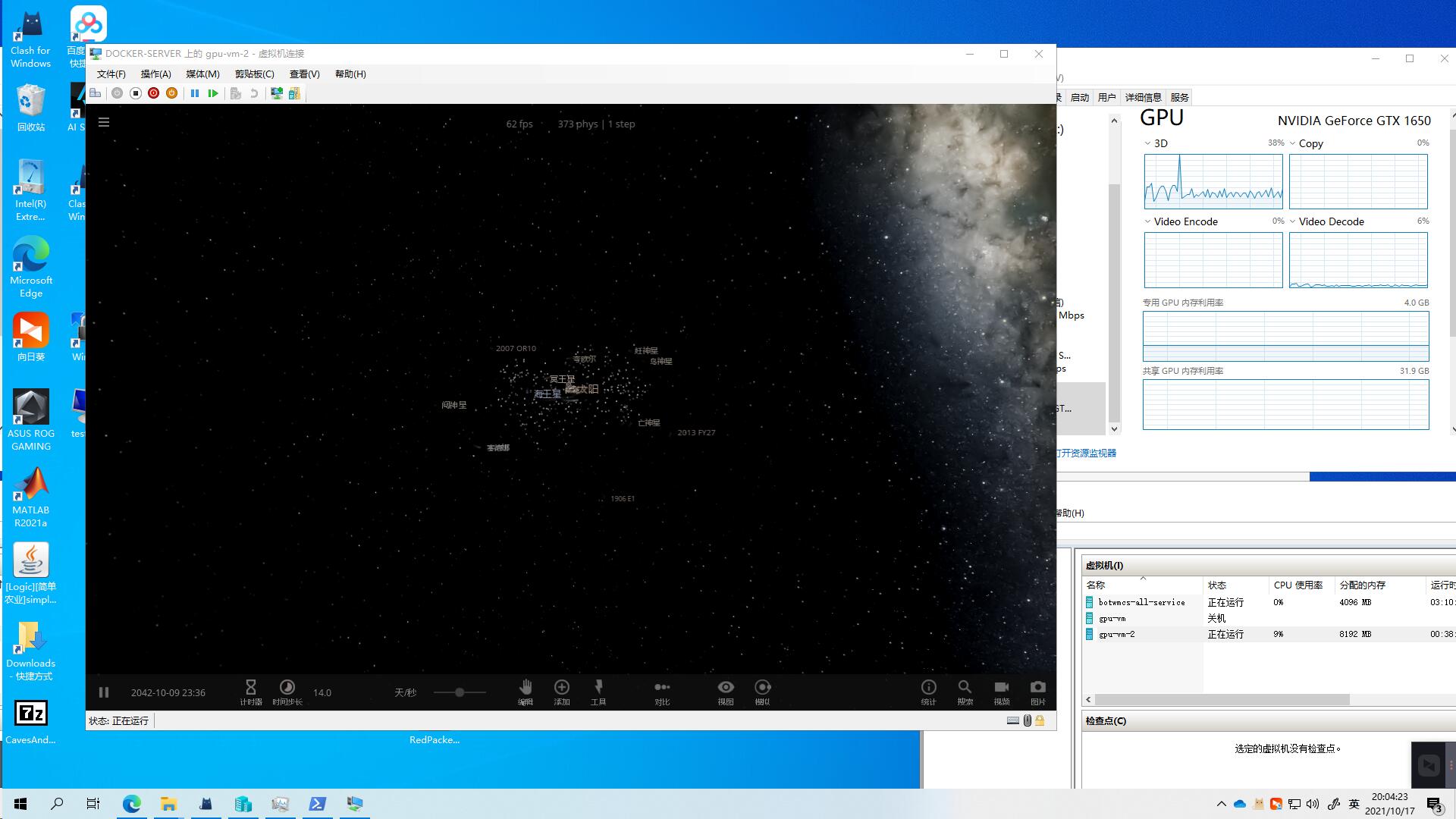Open the 工具 tools icon

[598, 687]
